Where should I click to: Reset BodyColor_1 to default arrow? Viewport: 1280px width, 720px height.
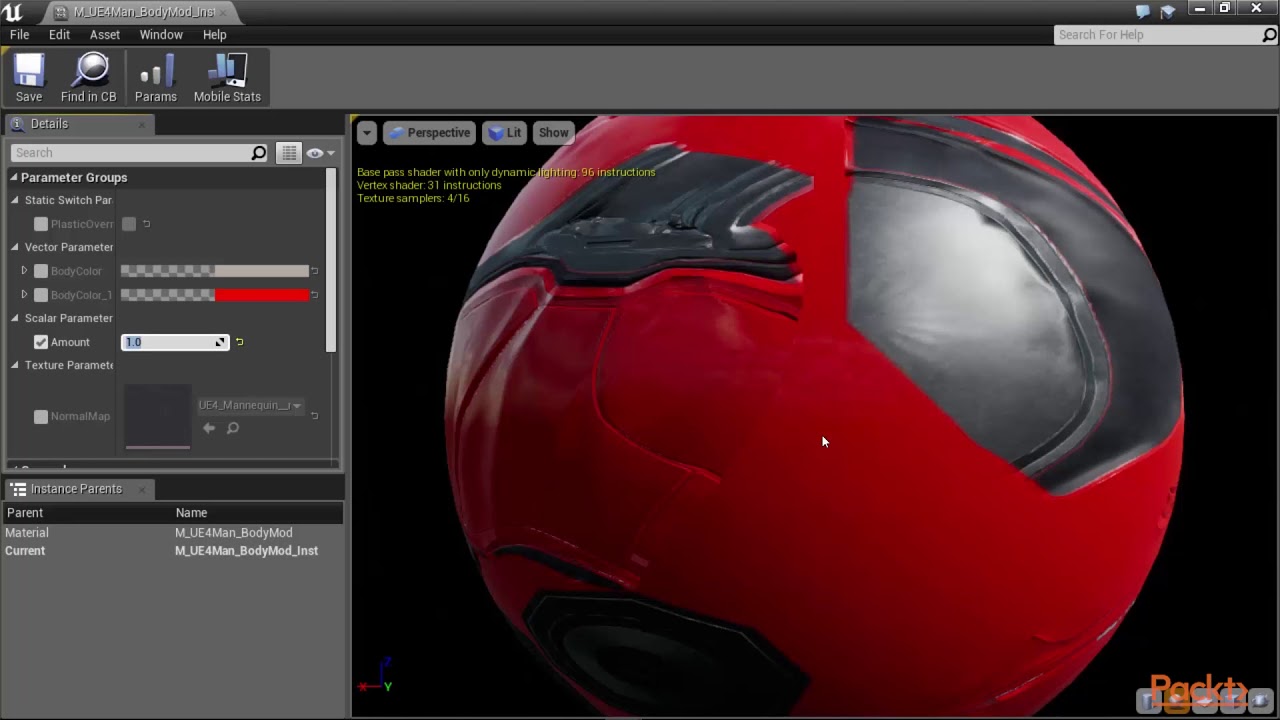point(315,295)
